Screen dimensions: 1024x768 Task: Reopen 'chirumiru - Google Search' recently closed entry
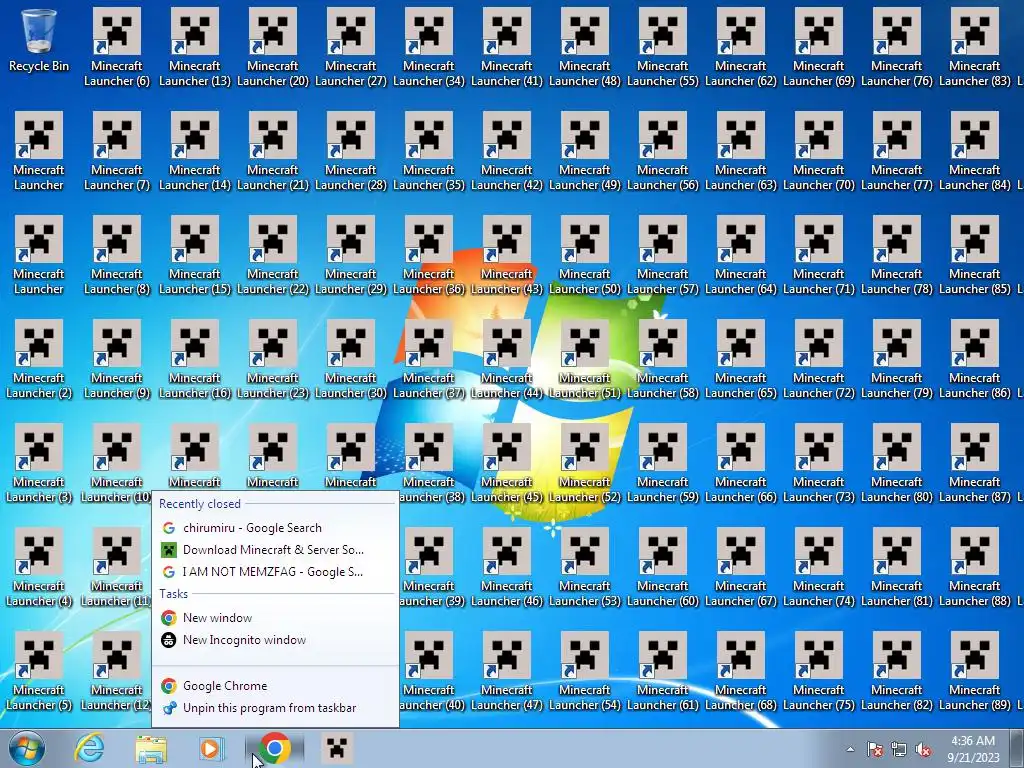pos(275,528)
